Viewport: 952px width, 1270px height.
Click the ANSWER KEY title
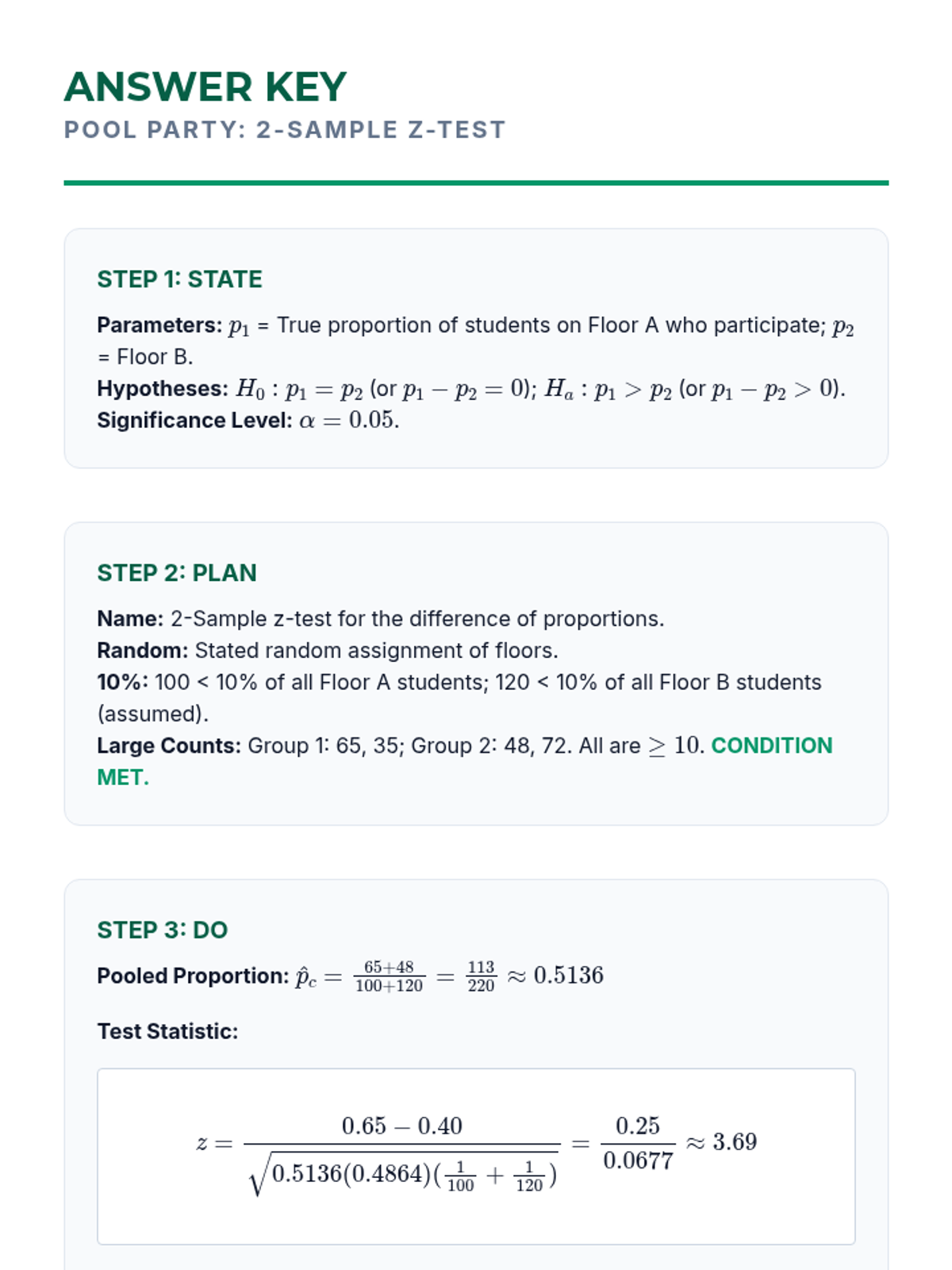[205, 87]
